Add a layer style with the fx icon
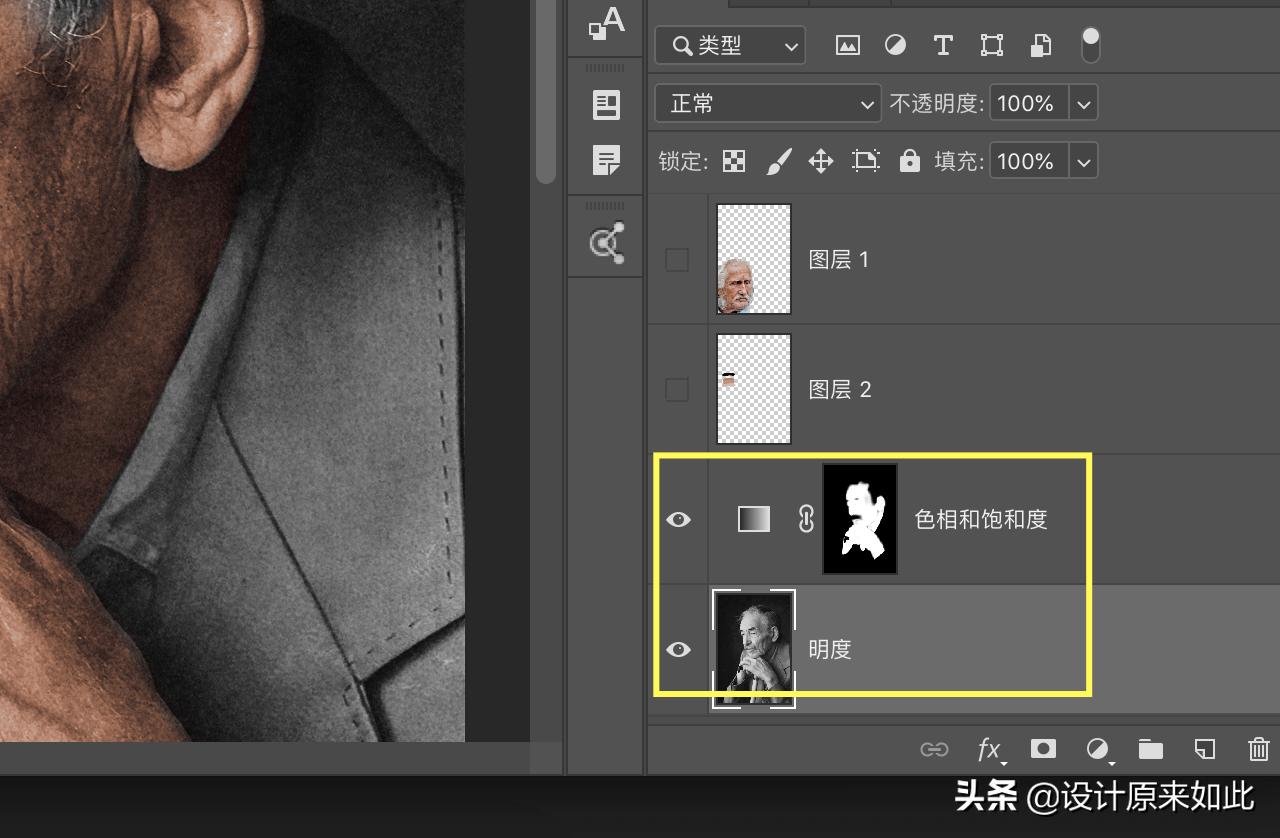This screenshot has width=1280, height=838. 989,749
